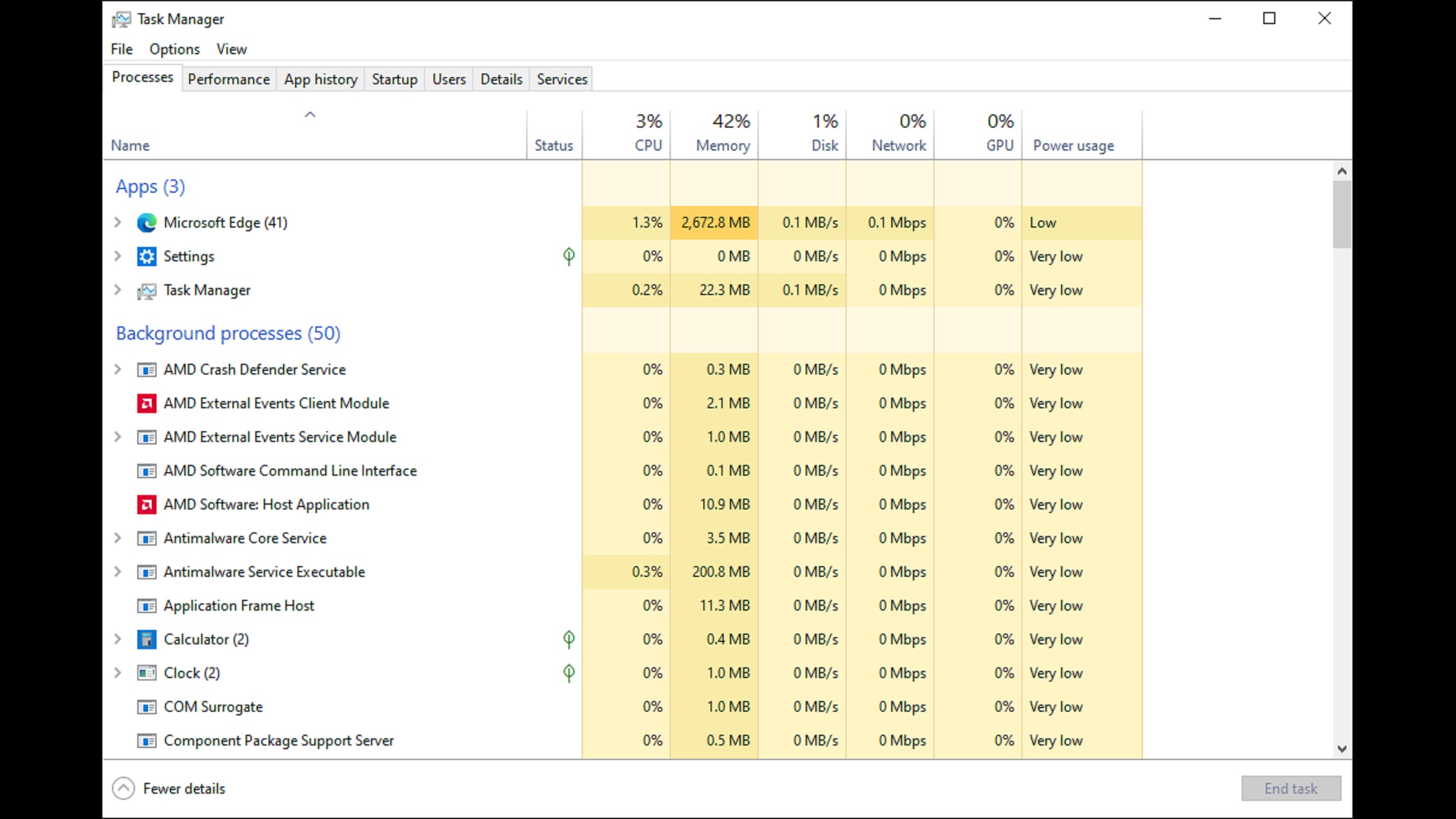This screenshot has height=819, width=1456.
Task: Click the Fewer details arrow icon
Action: coord(123,788)
